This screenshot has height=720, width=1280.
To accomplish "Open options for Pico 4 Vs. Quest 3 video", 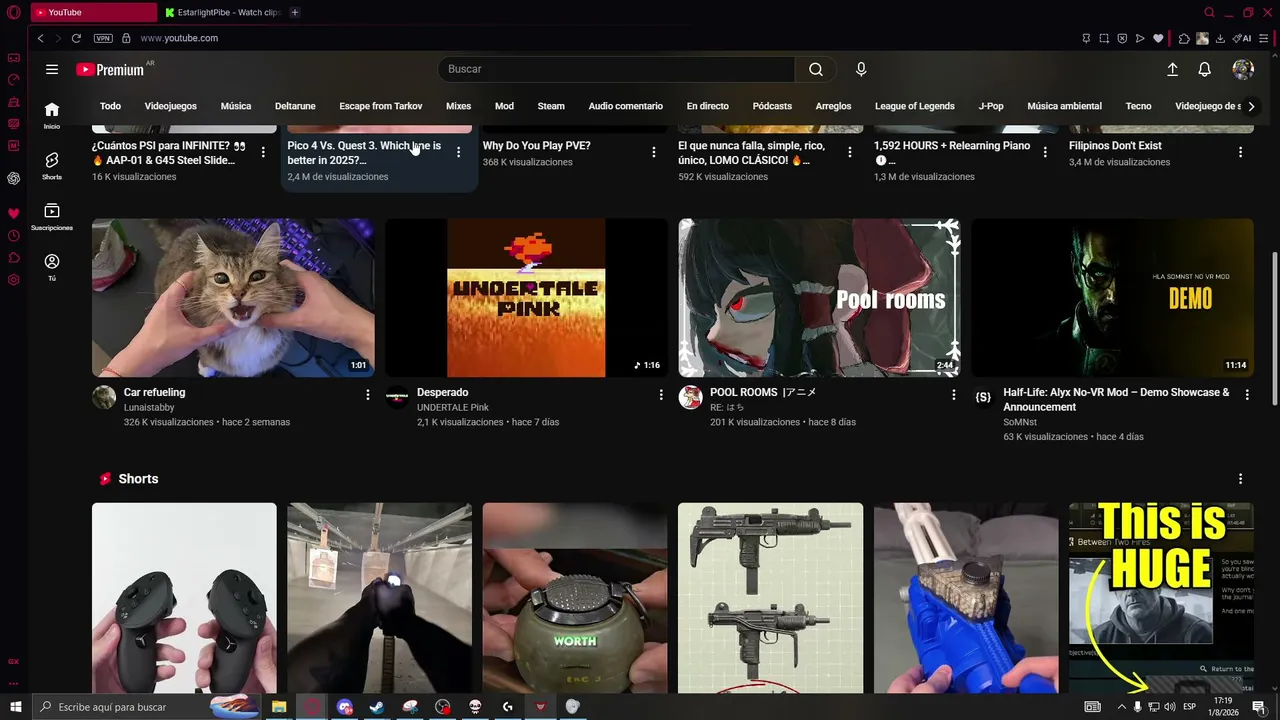I will pyautogui.click(x=458, y=152).
